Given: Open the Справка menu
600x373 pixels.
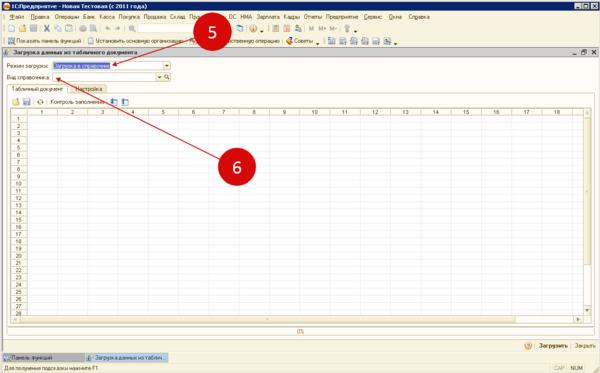Looking at the screenshot, I should tap(419, 17).
